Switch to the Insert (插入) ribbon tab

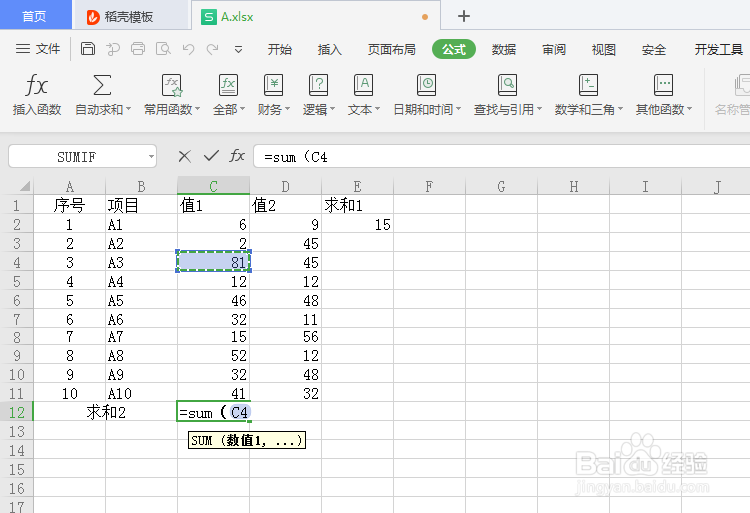(330, 49)
